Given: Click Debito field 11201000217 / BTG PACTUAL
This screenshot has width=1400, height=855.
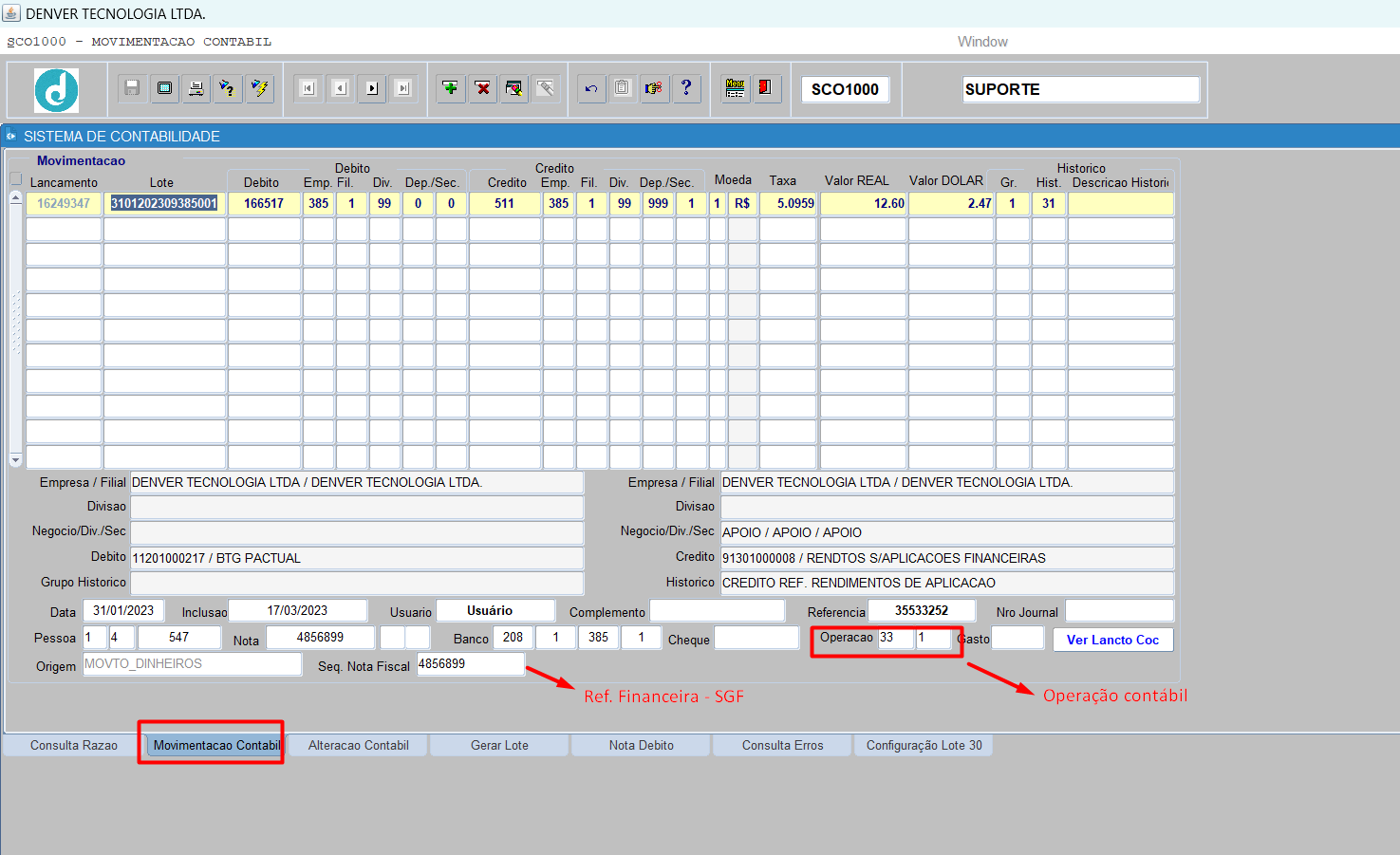Looking at the screenshot, I should [x=357, y=558].
